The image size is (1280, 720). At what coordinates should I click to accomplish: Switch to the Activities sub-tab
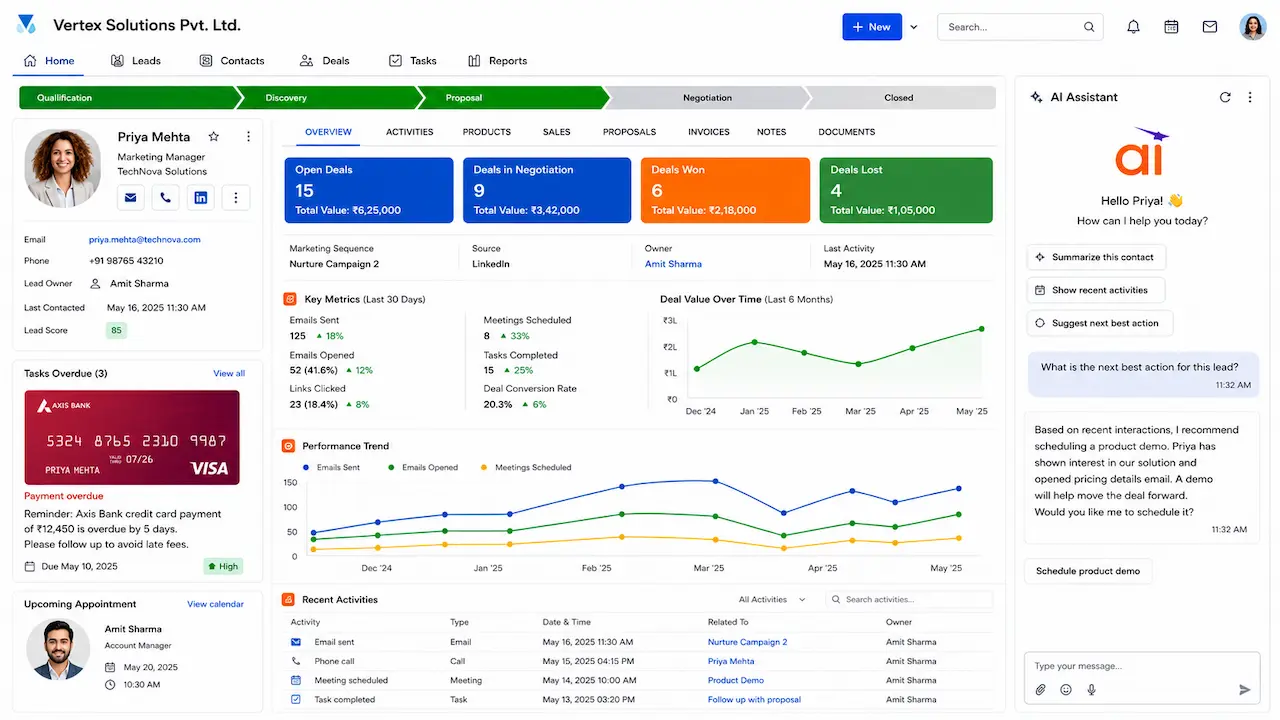410,132
